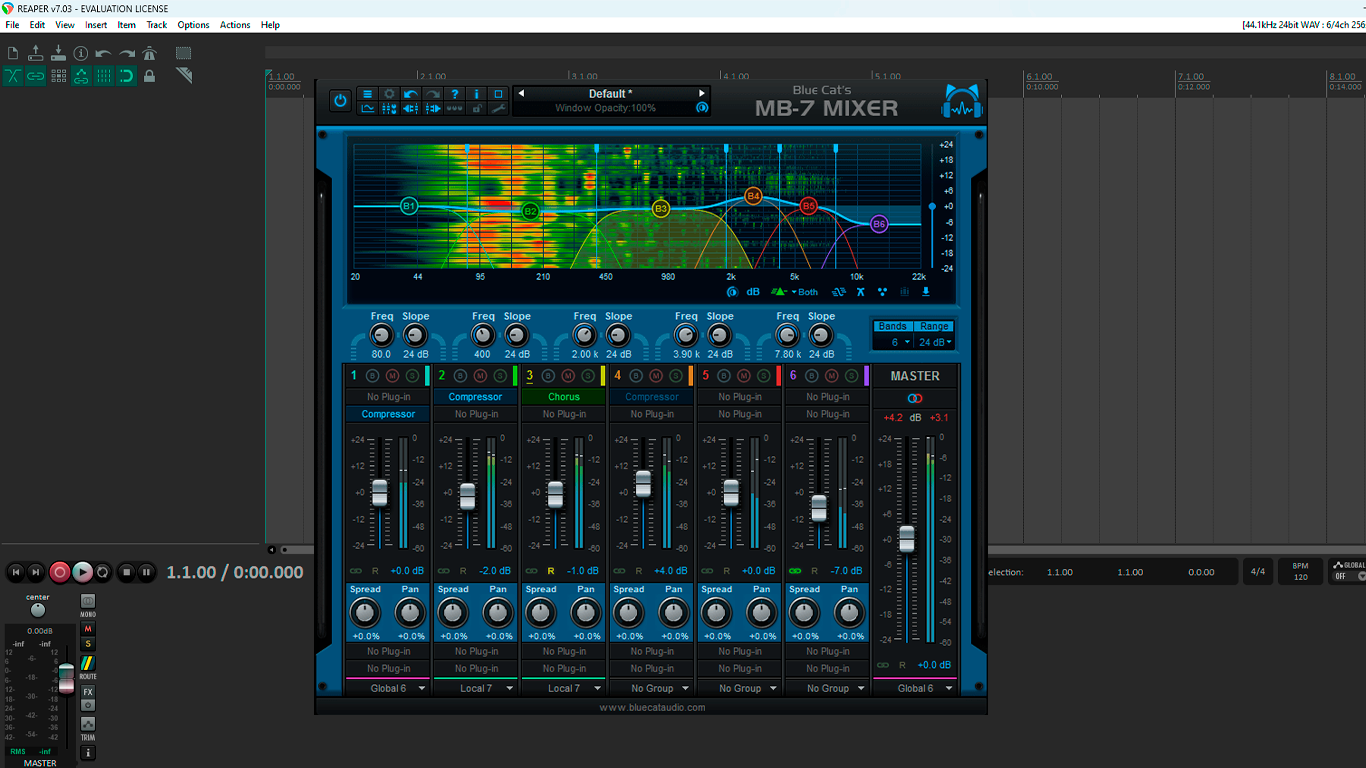Viewport: 1366px width, 768px height.
Task: Solo band 2 with its S button
Action: (499, 376)
